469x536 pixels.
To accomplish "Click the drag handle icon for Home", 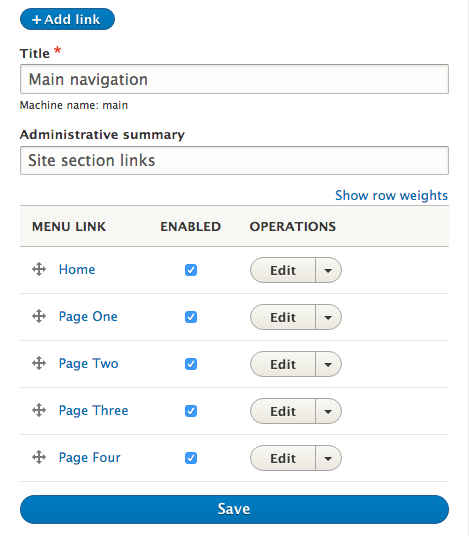I will 39,269.
